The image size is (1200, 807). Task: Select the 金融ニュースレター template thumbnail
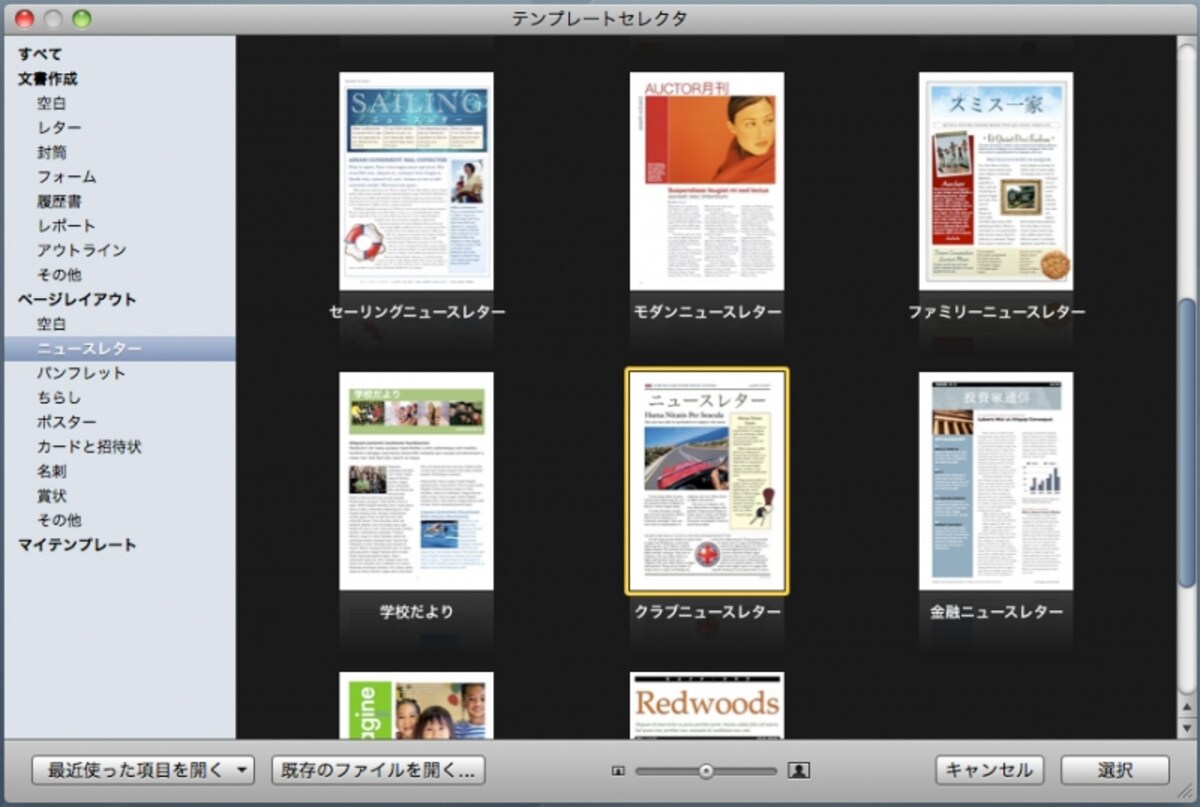point(996,481)
